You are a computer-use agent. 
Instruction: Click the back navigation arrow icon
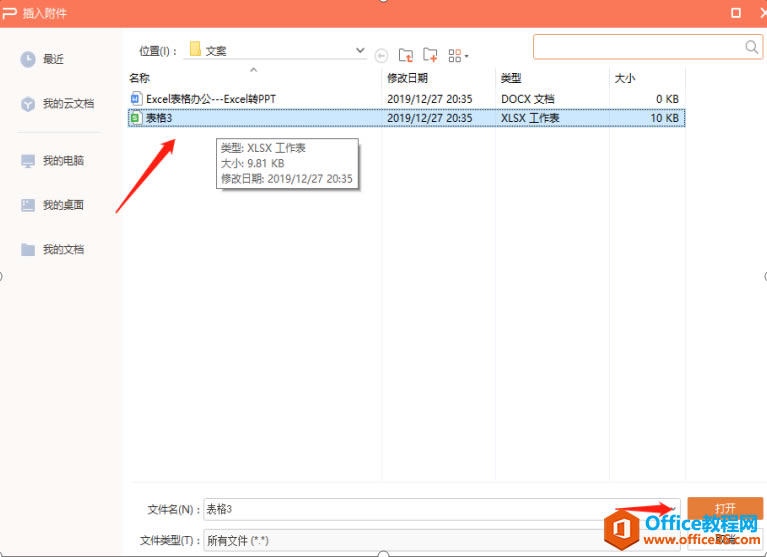click(381, 56)
